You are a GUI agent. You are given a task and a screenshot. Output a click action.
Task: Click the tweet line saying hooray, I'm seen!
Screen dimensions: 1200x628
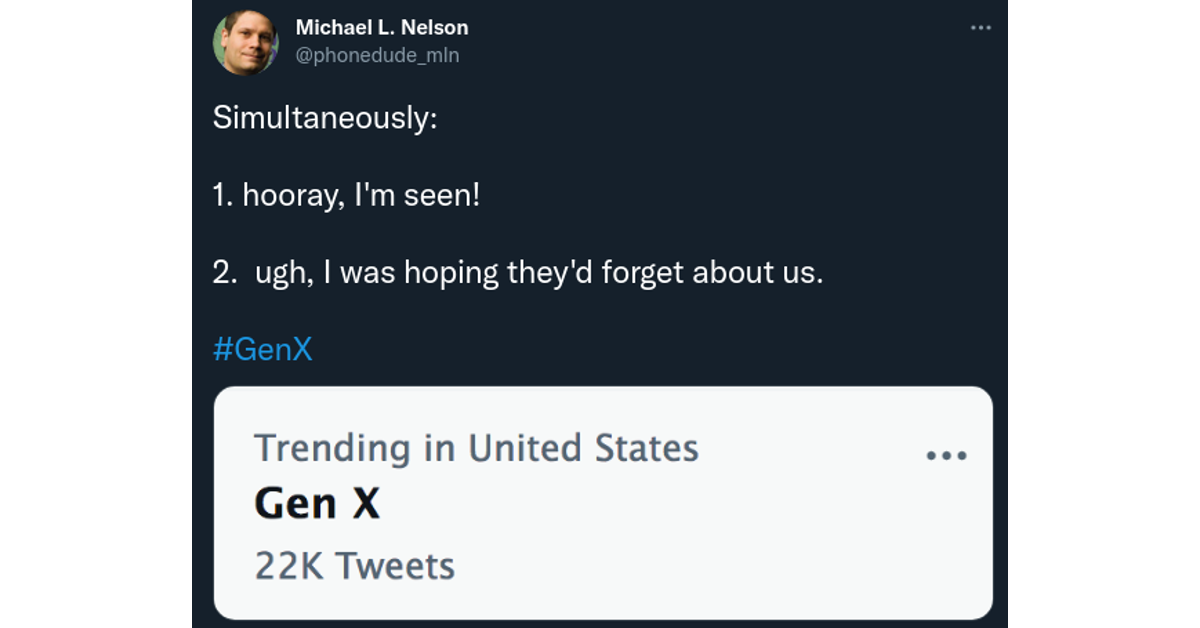[x=346, y=195]
